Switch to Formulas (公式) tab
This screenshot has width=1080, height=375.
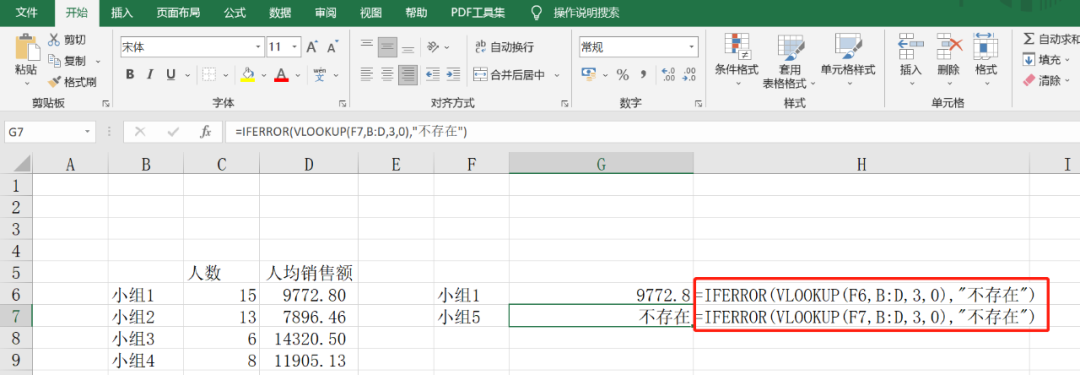[235, 12]
